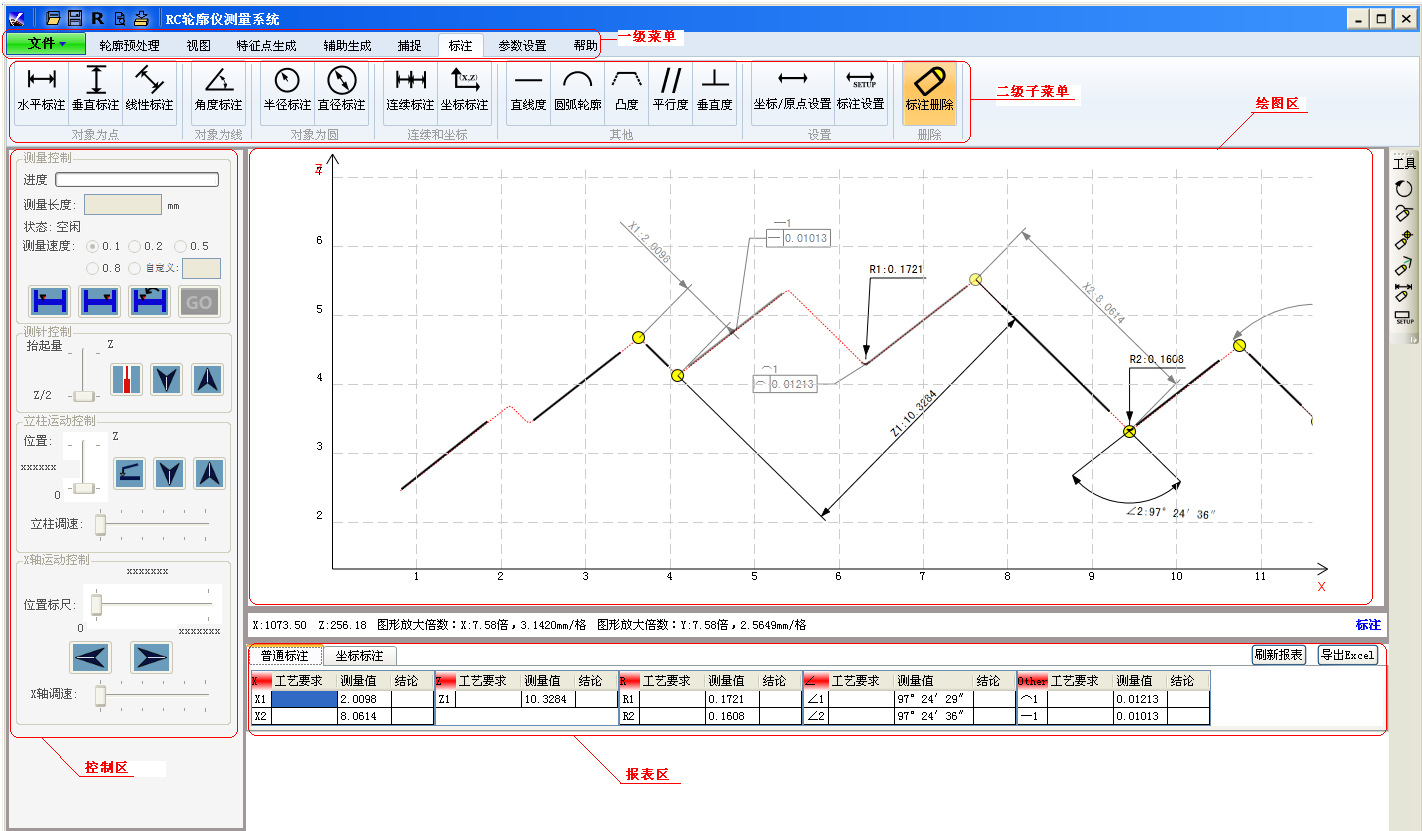The height and width of the screenshot is (831, 1422).
Task: Click the 测量长度 input field
Action: click(123, 205)
